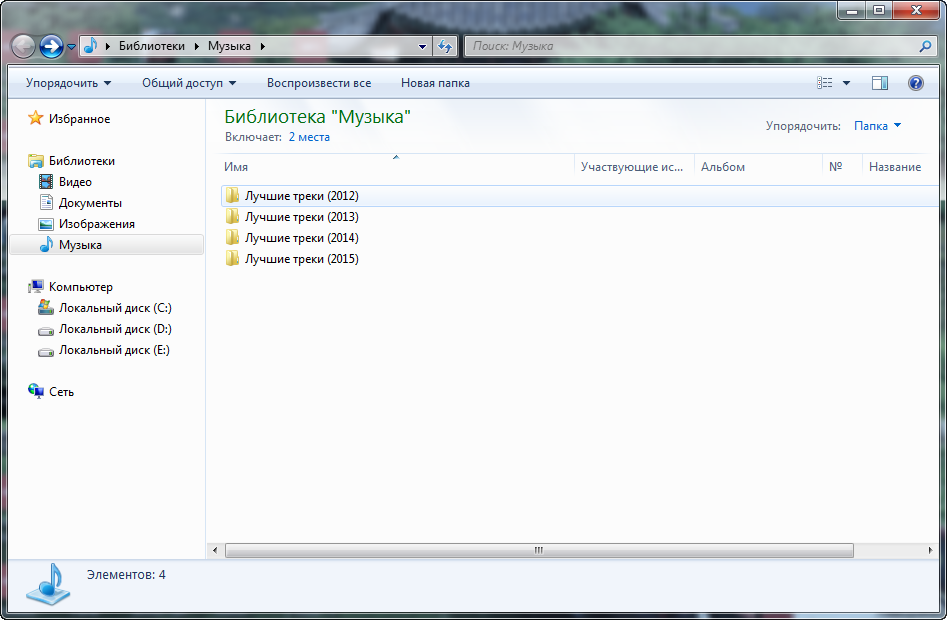Viewport: 947px width, 620px height.
Task: Toggle the preview pane icon
Action: point(880,83)
